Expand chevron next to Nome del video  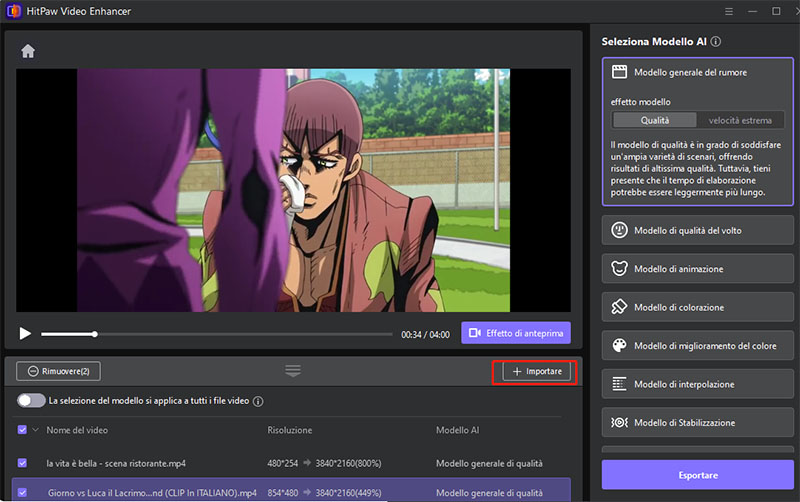click(x=37, y=430)
